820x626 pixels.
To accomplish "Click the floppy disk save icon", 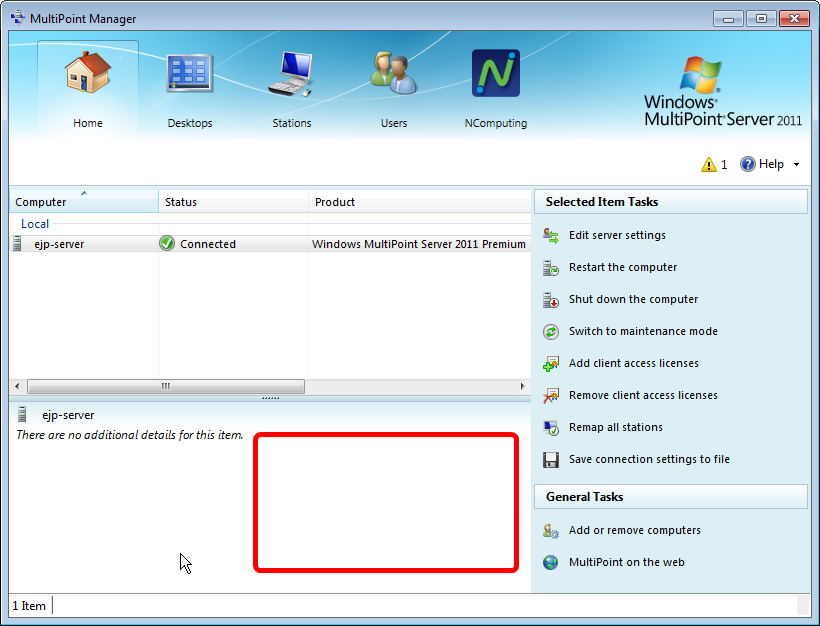I will tap(551, 460).
